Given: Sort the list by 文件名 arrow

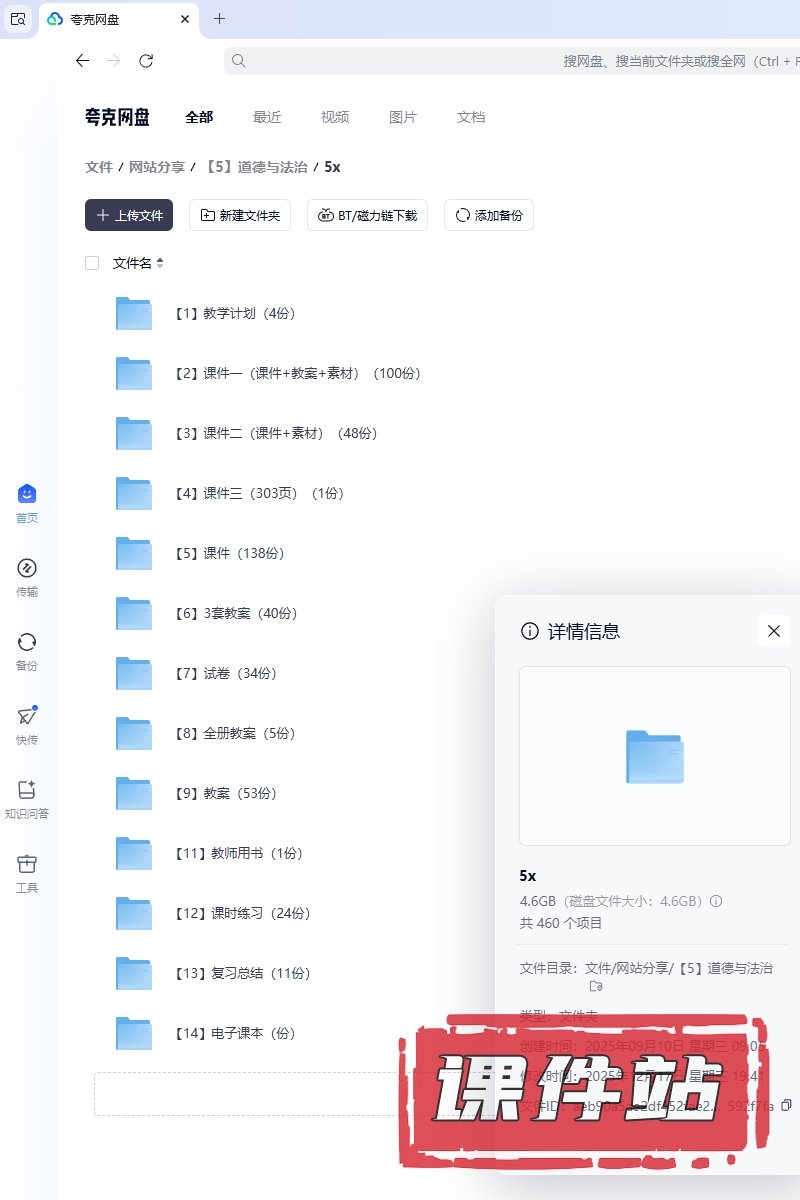Looking at the screenshot, I should (x=160, y=263).
